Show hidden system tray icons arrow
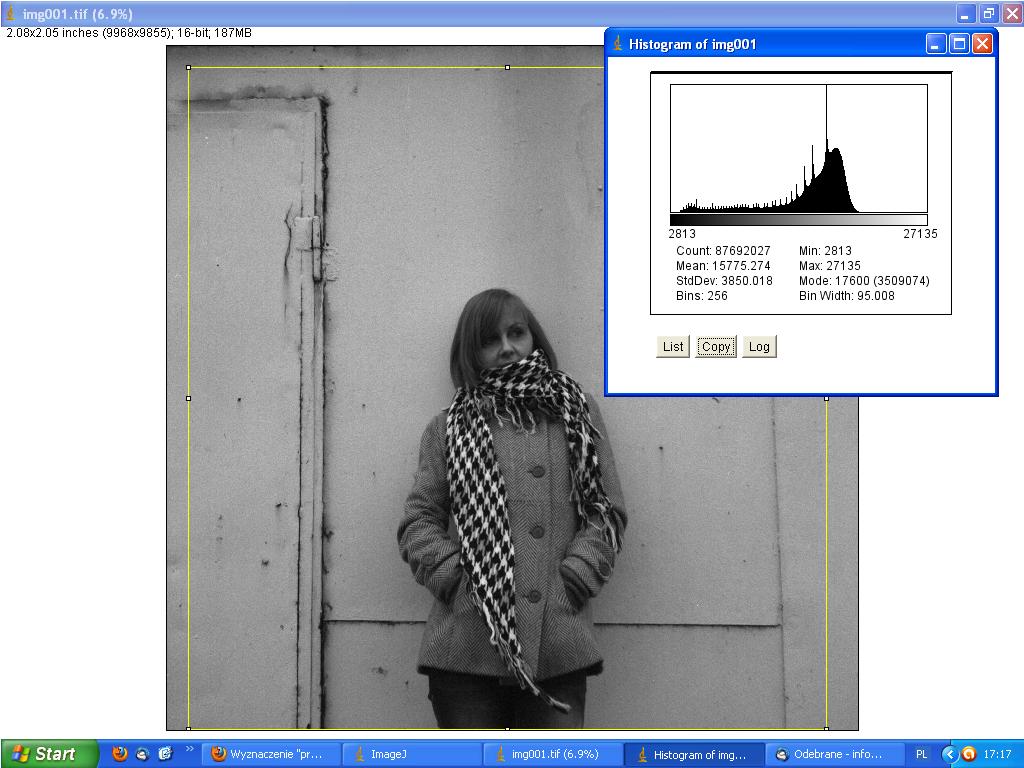 pyautogui.click(x=950, y=754)
